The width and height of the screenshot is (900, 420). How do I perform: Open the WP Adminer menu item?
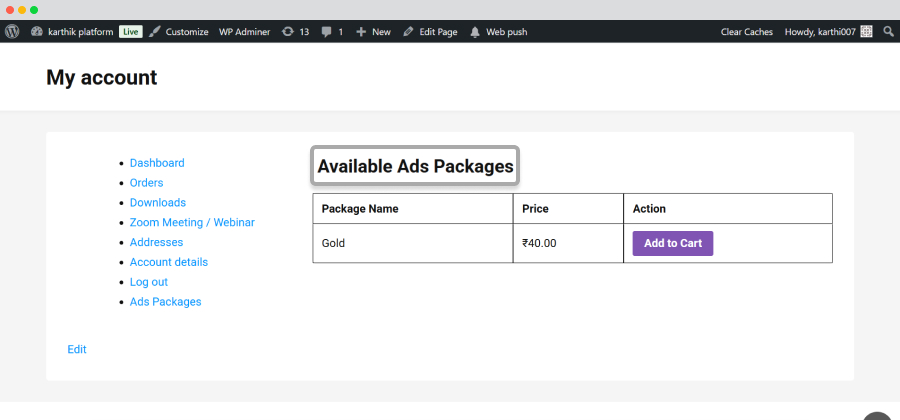(245, 32)
